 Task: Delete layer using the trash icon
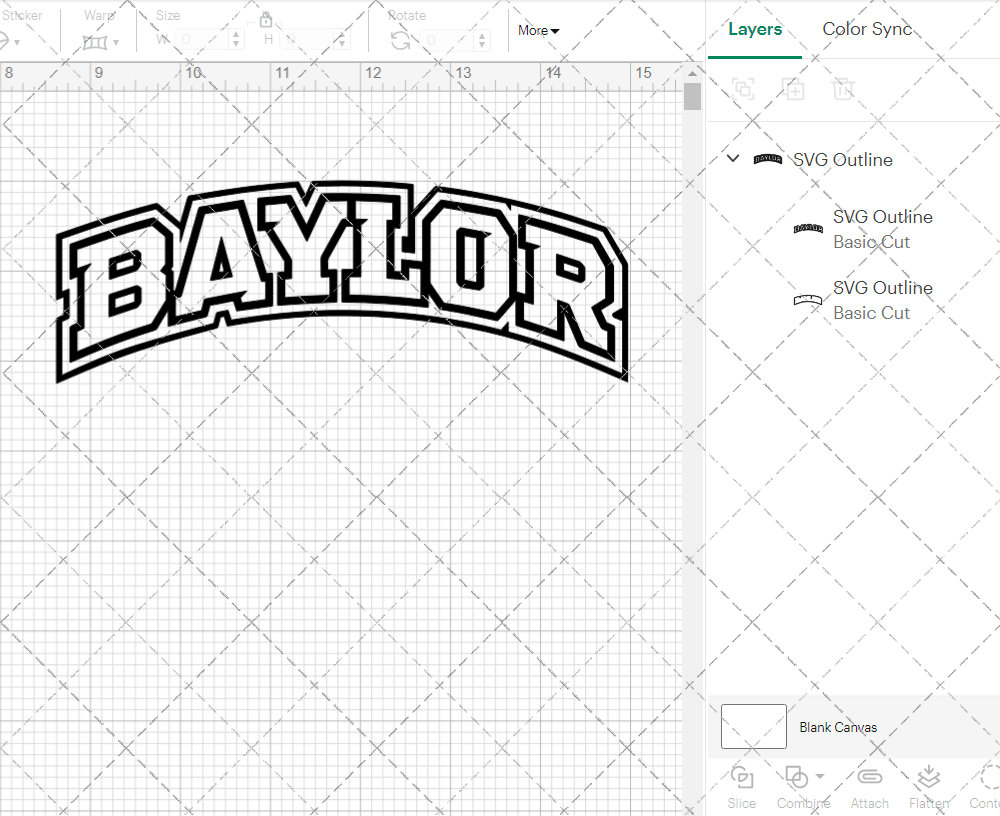[x=843, y=89]
